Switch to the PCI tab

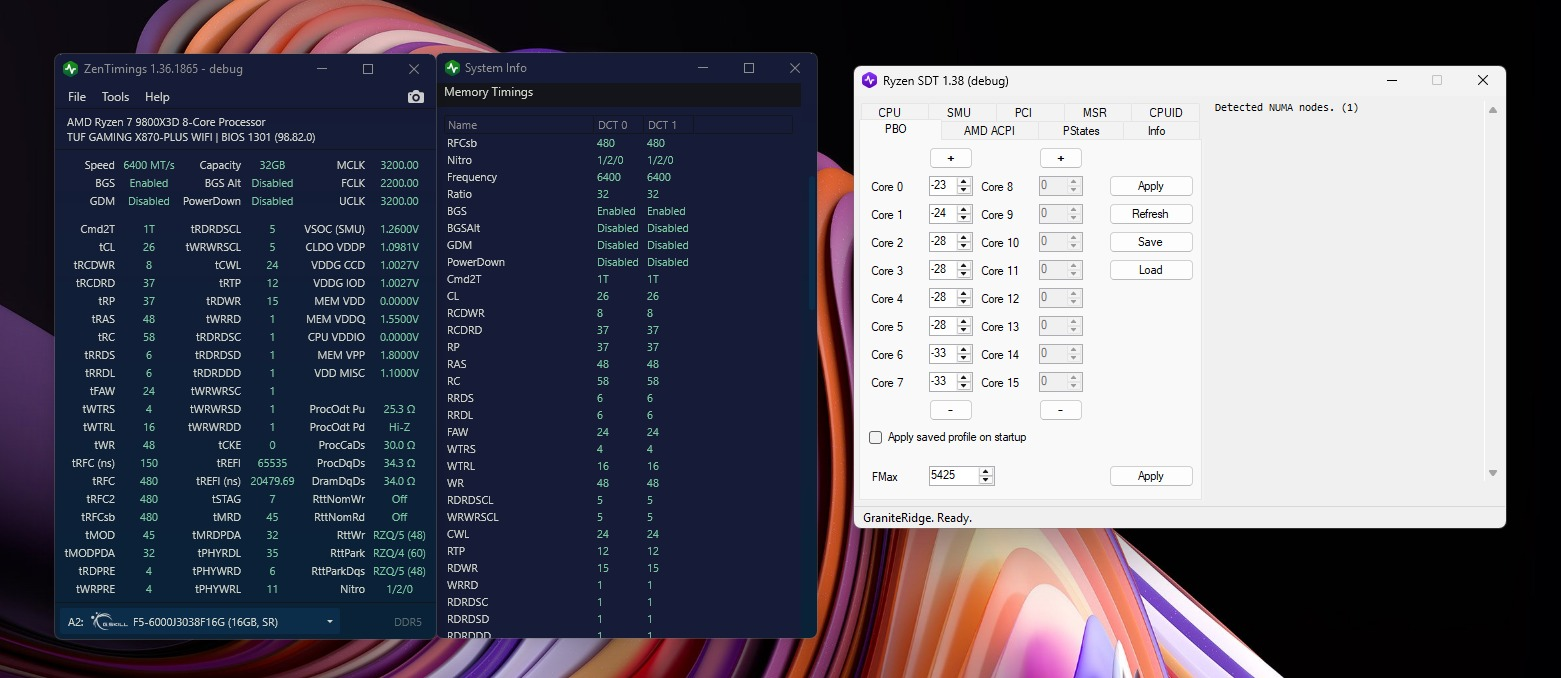(1023, 112)
